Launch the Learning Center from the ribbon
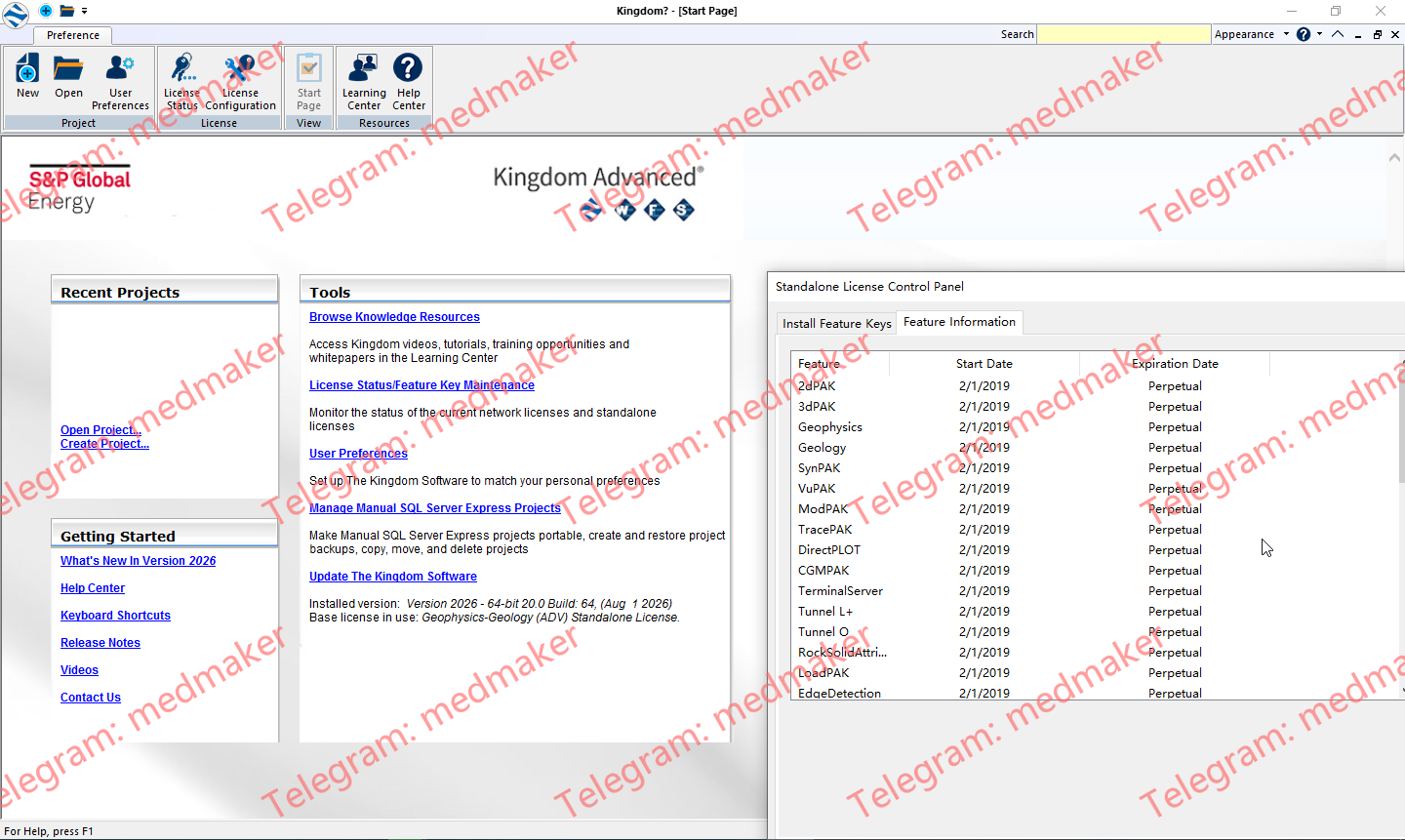1405x840 pixels. (x=364, y=82)
